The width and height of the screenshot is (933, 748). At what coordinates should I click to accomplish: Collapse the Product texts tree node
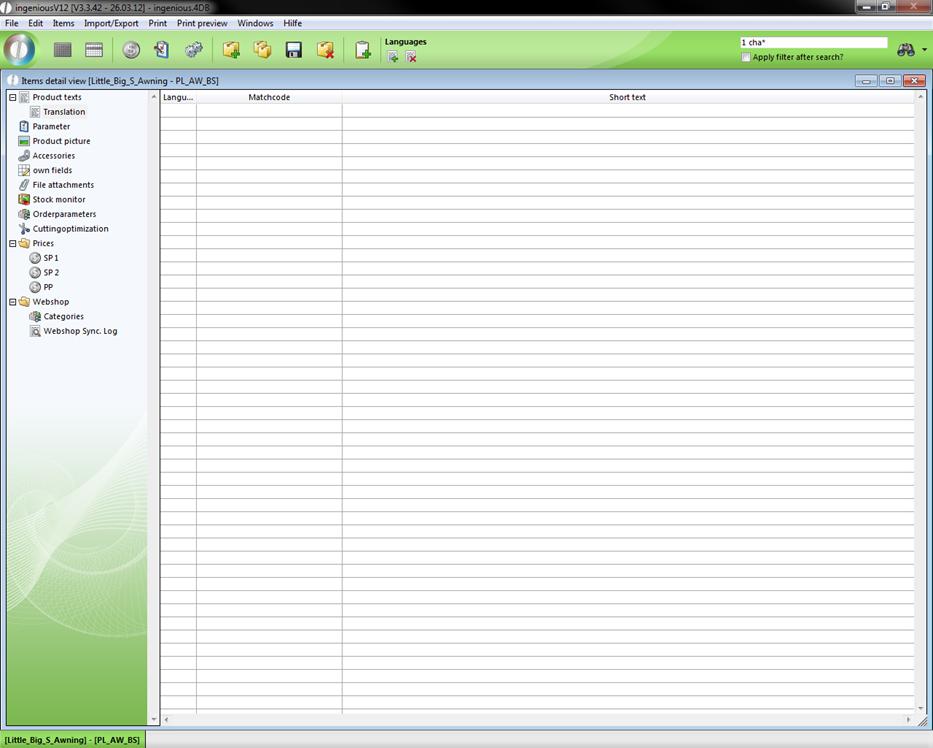pos(13,97)
